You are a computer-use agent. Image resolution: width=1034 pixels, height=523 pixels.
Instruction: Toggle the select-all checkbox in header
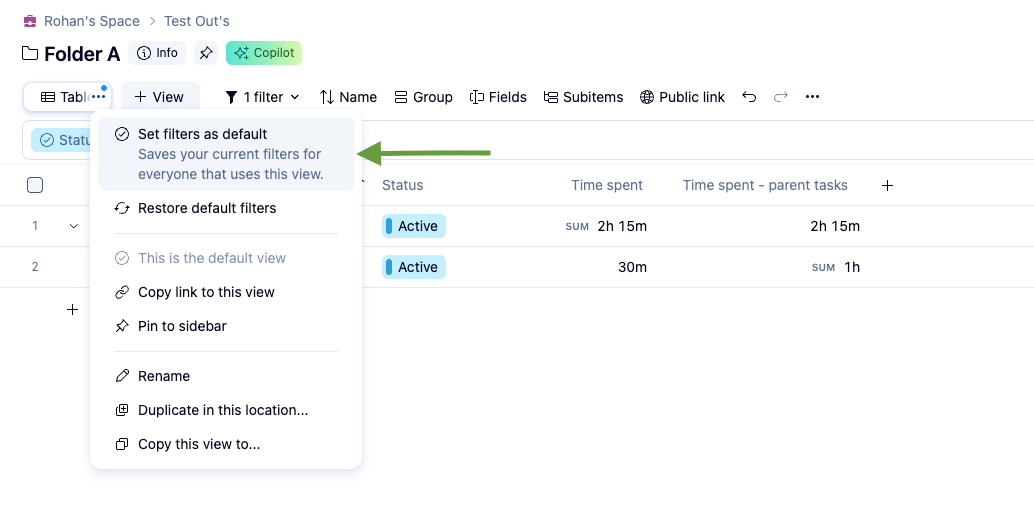35,185
